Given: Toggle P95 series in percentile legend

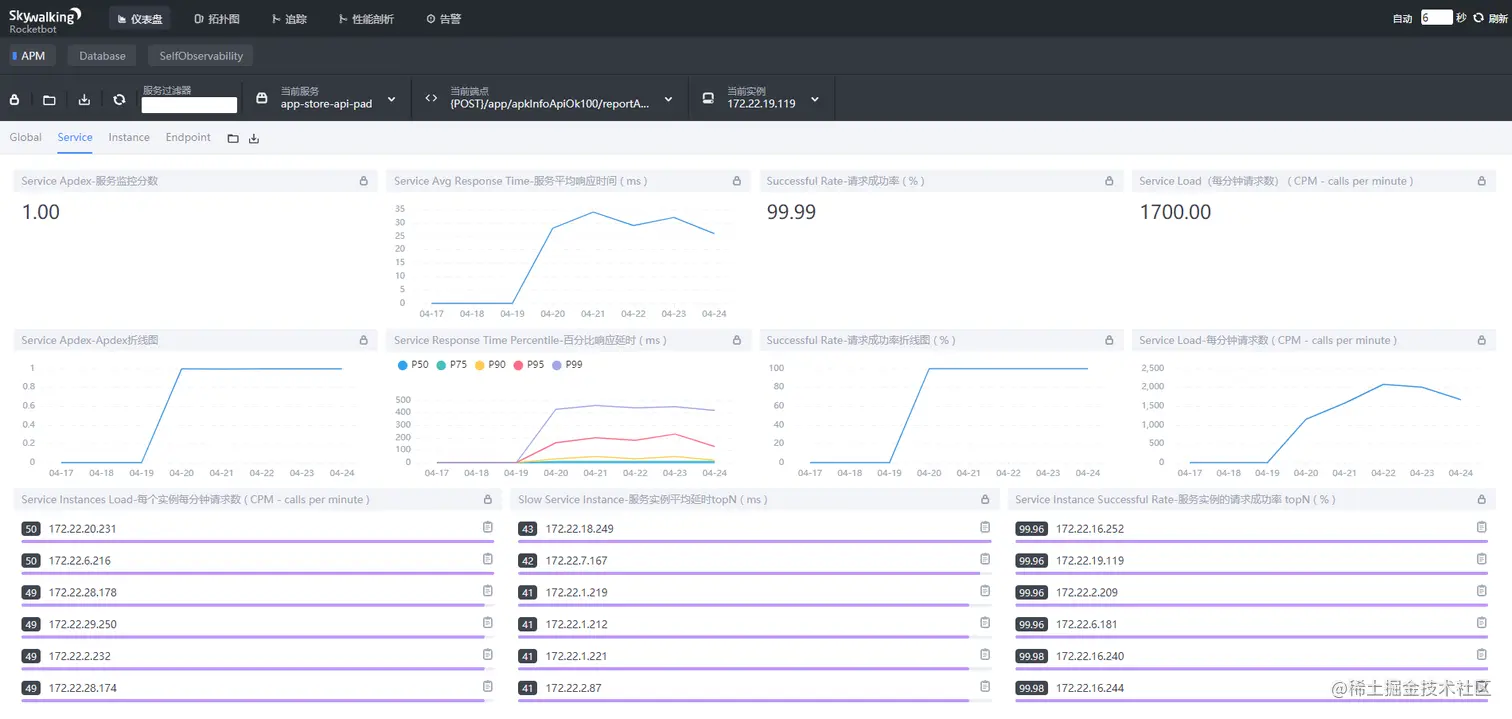Looking at the screenshot, I should [x=528, y=365].
